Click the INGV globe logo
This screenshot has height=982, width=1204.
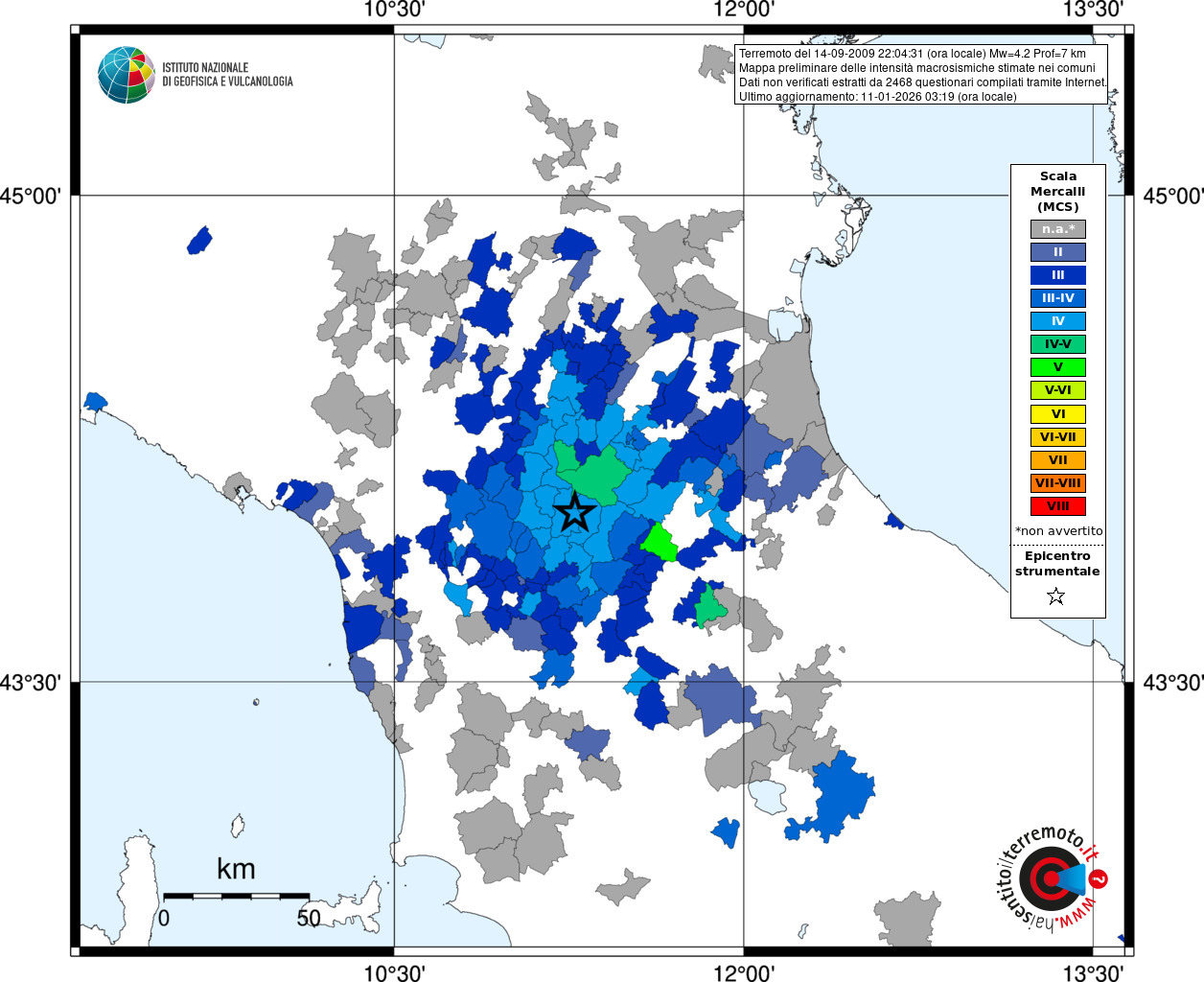[127, 75]
